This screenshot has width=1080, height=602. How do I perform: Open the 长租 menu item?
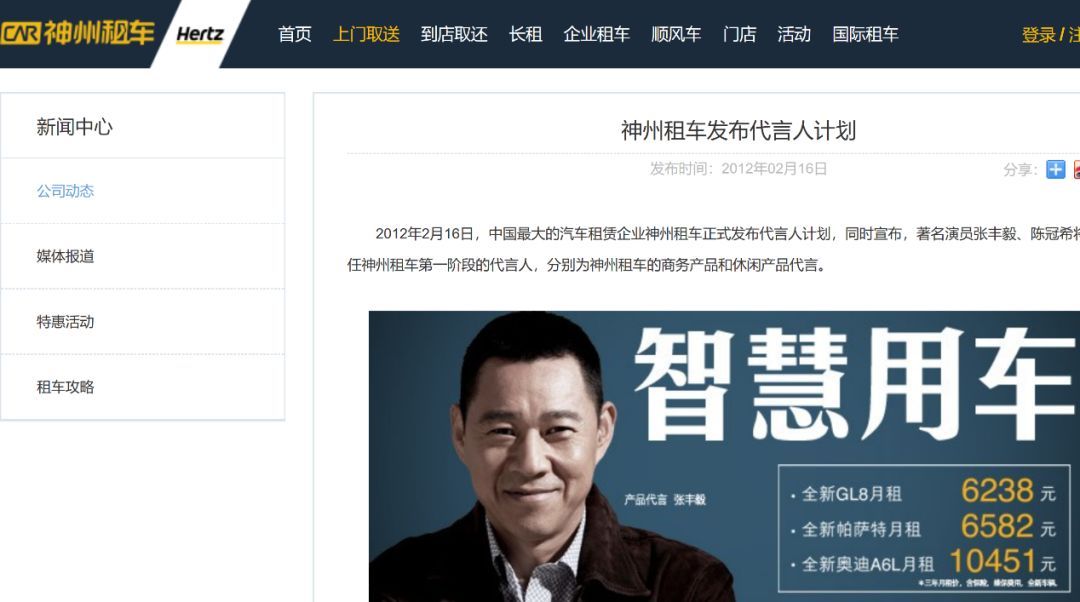526,34
